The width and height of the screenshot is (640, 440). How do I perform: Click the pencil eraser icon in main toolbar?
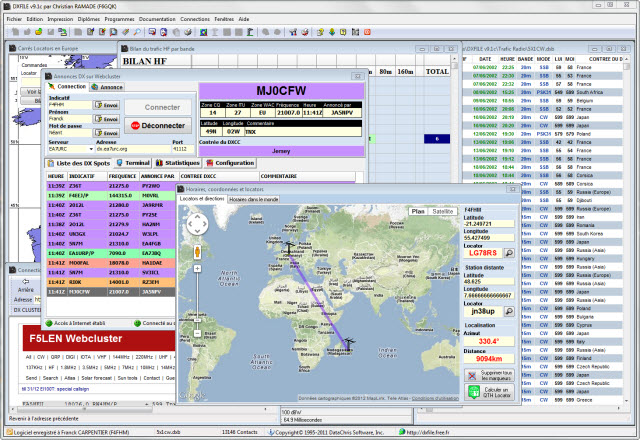point(126,32)
